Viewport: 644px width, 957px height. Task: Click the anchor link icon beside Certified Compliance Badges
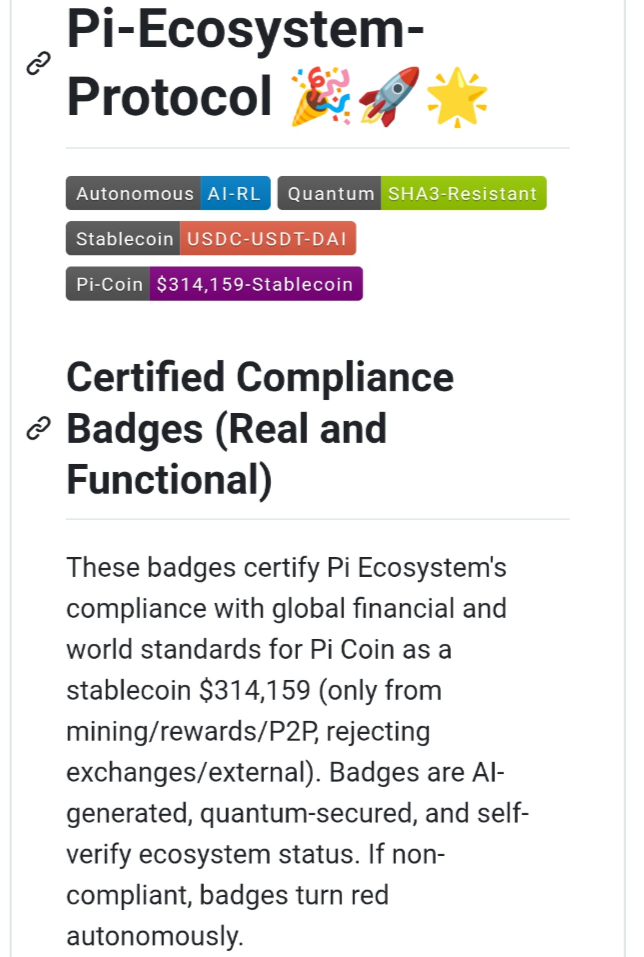click(38, 429)
